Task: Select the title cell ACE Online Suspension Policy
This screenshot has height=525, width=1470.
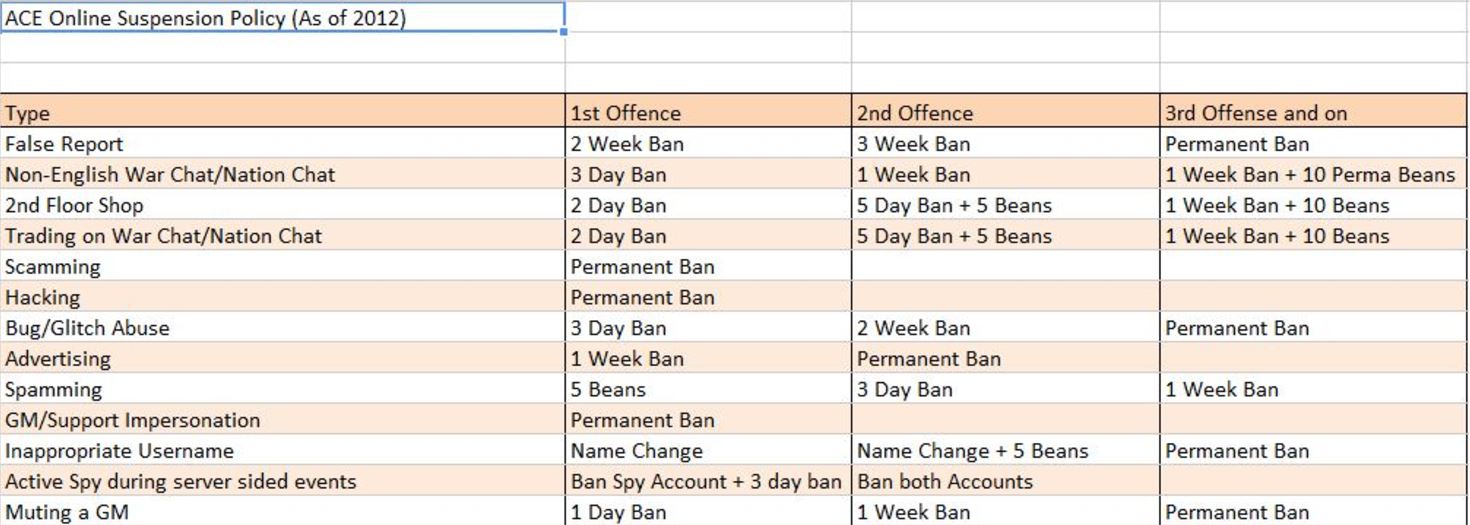Action: 283,17
